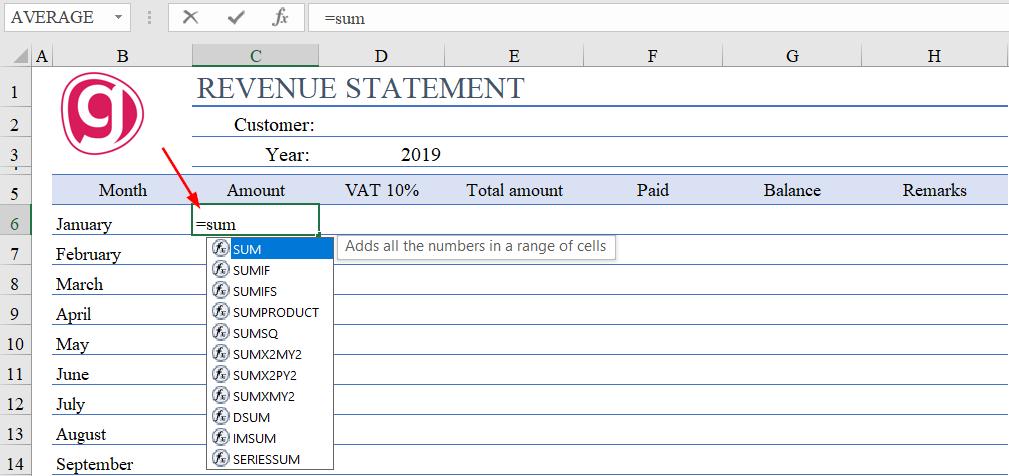Click the column C header
This screenshot has height=476, width=1009.
click(x=255, y=57)
